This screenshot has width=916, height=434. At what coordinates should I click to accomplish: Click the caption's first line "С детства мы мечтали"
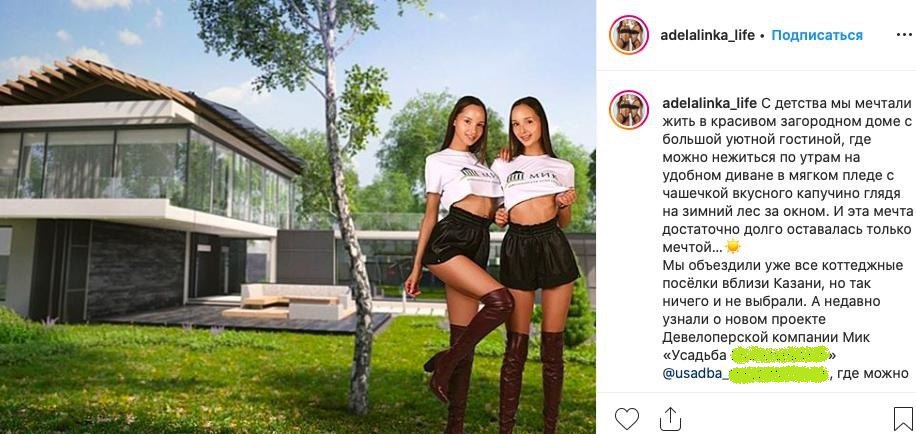tap(837, 103)
